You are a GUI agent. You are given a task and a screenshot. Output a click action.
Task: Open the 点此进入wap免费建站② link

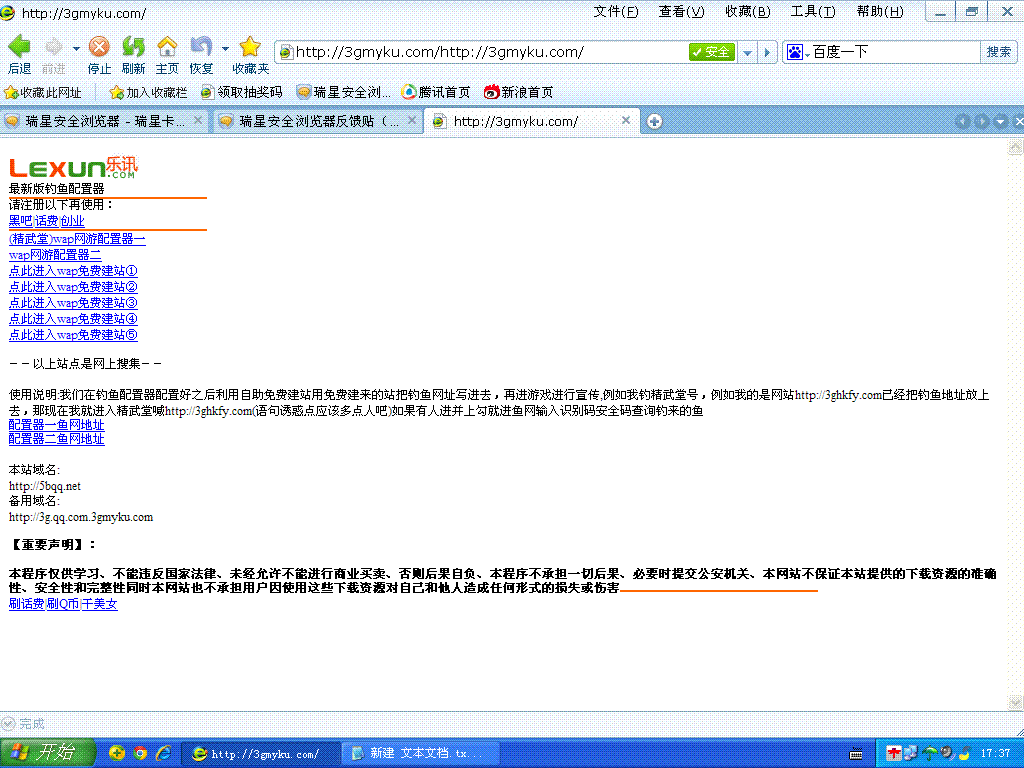[x=73, y=287]
